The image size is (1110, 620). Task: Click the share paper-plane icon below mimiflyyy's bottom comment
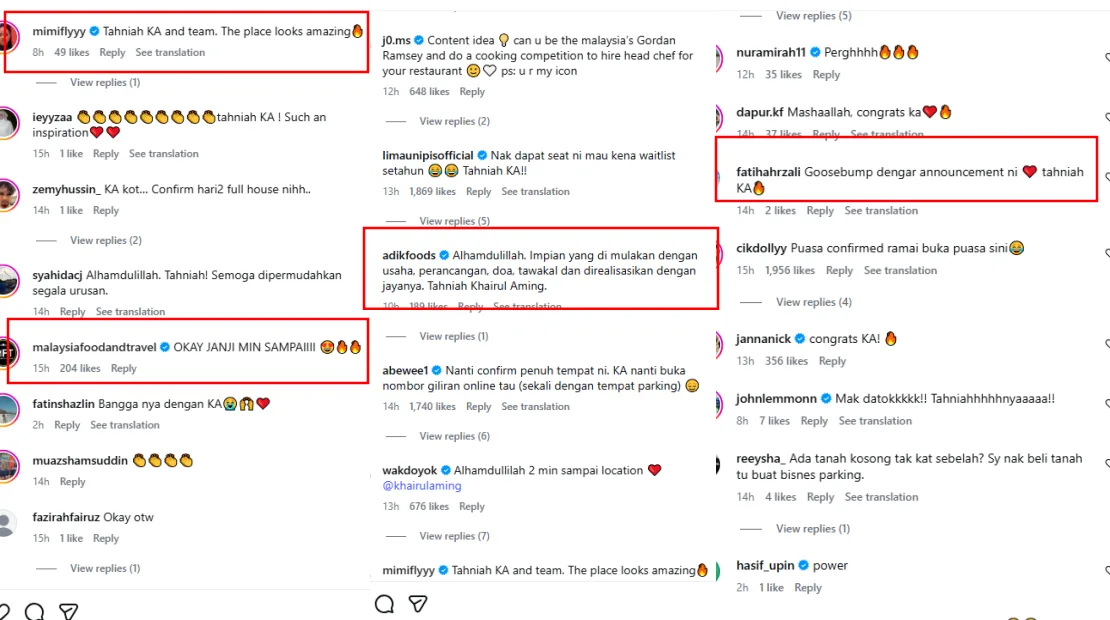419,604
